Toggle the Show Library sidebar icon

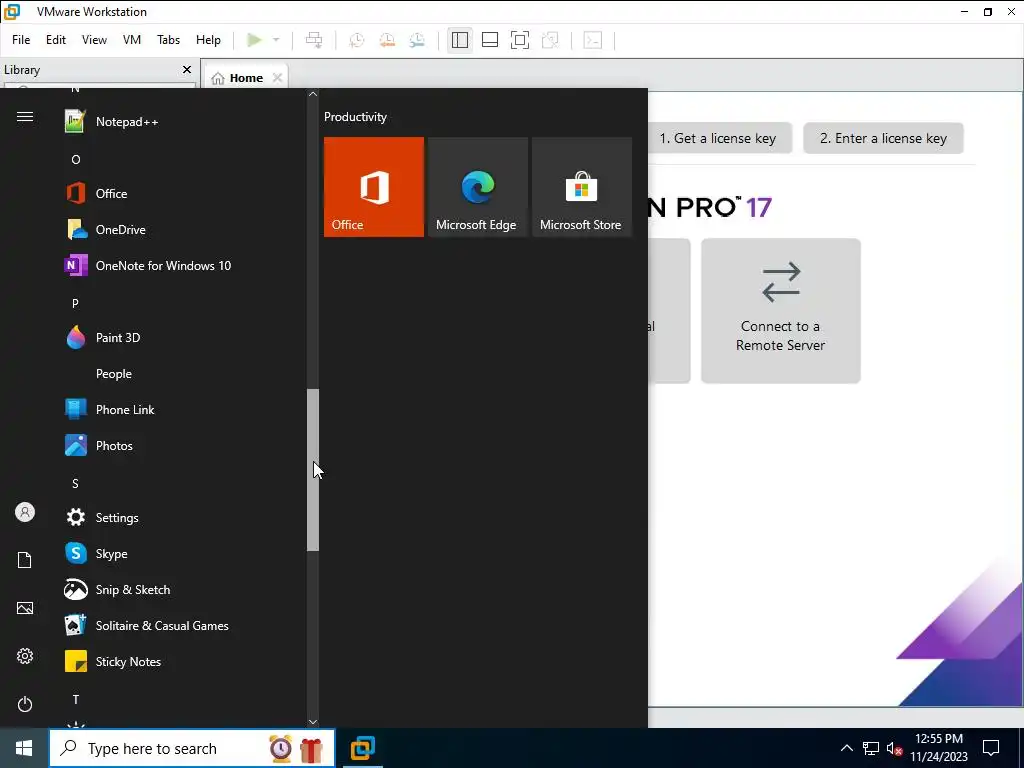pos(460,40)
